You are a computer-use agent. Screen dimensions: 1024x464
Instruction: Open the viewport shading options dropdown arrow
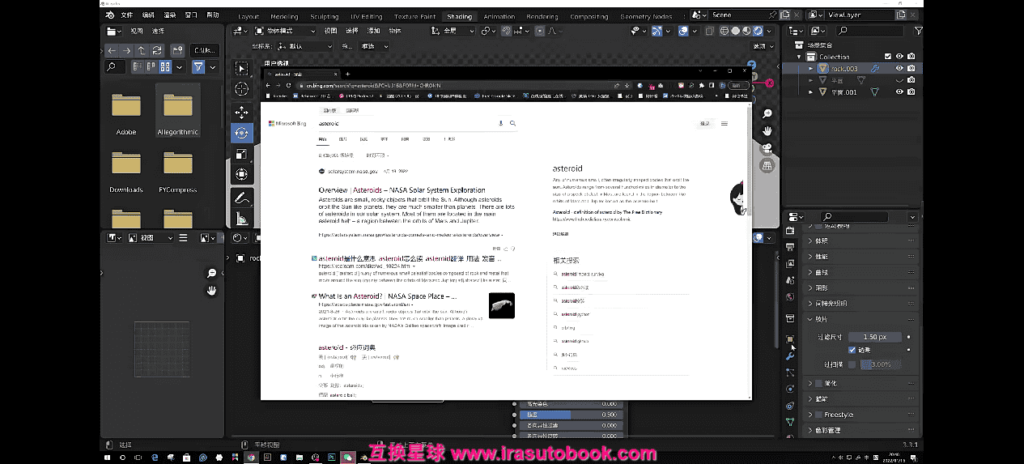(768, 31)
